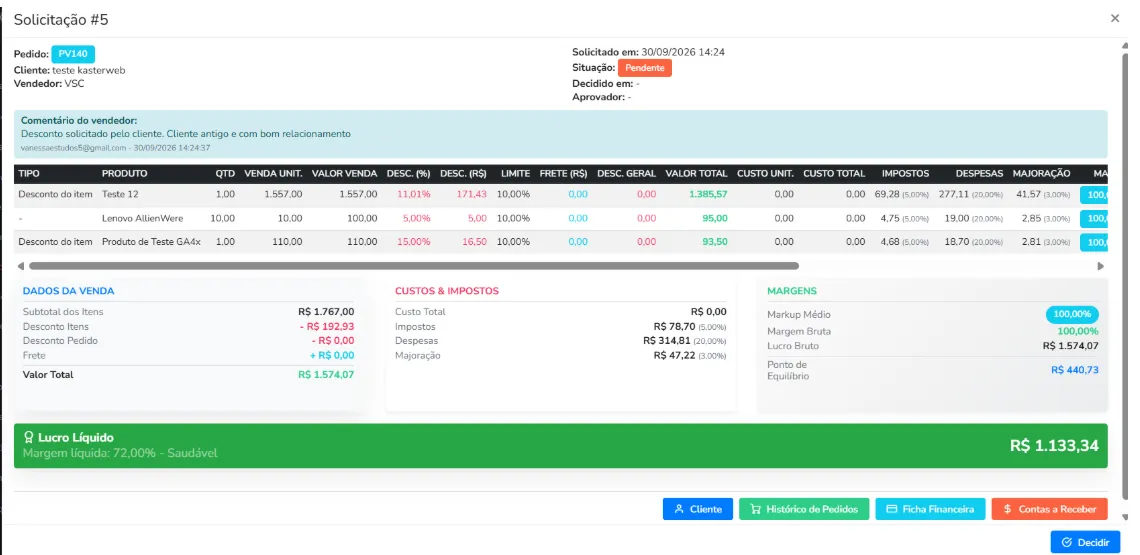The height and width of the screenshot is (555, 1140).
Task: Click the Comentário do vendedor text
Action: tap(79, 121)
